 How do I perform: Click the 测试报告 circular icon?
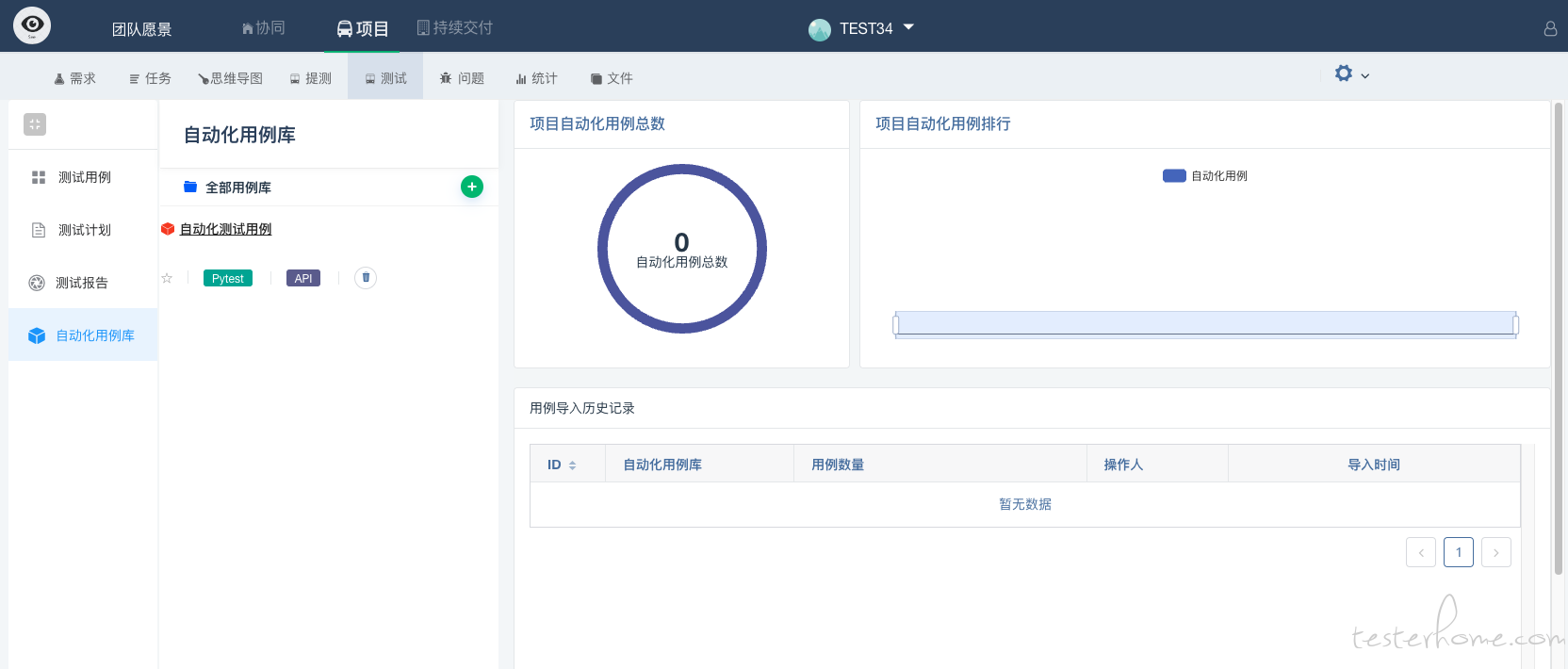click(37, 283)
